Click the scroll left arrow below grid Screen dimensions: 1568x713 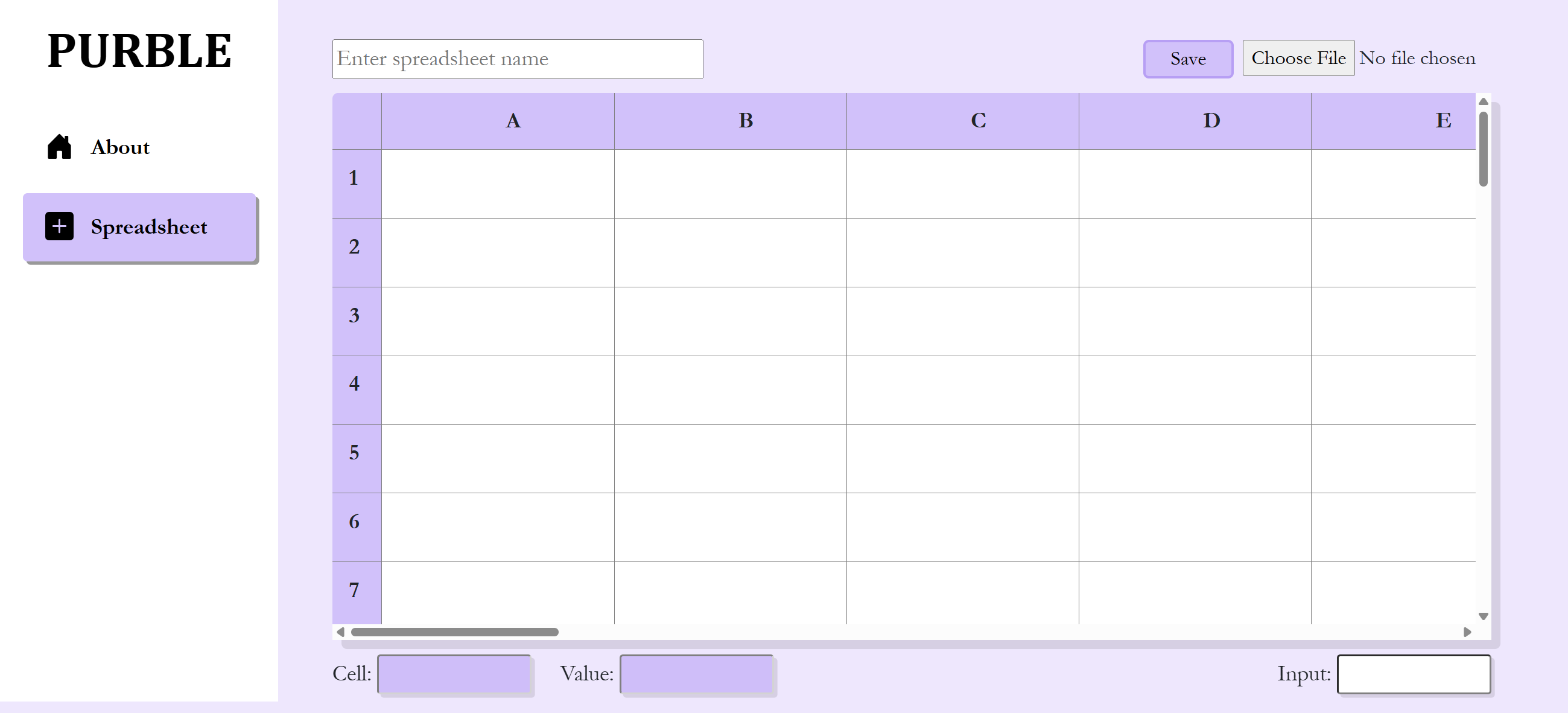pos(341,632)
